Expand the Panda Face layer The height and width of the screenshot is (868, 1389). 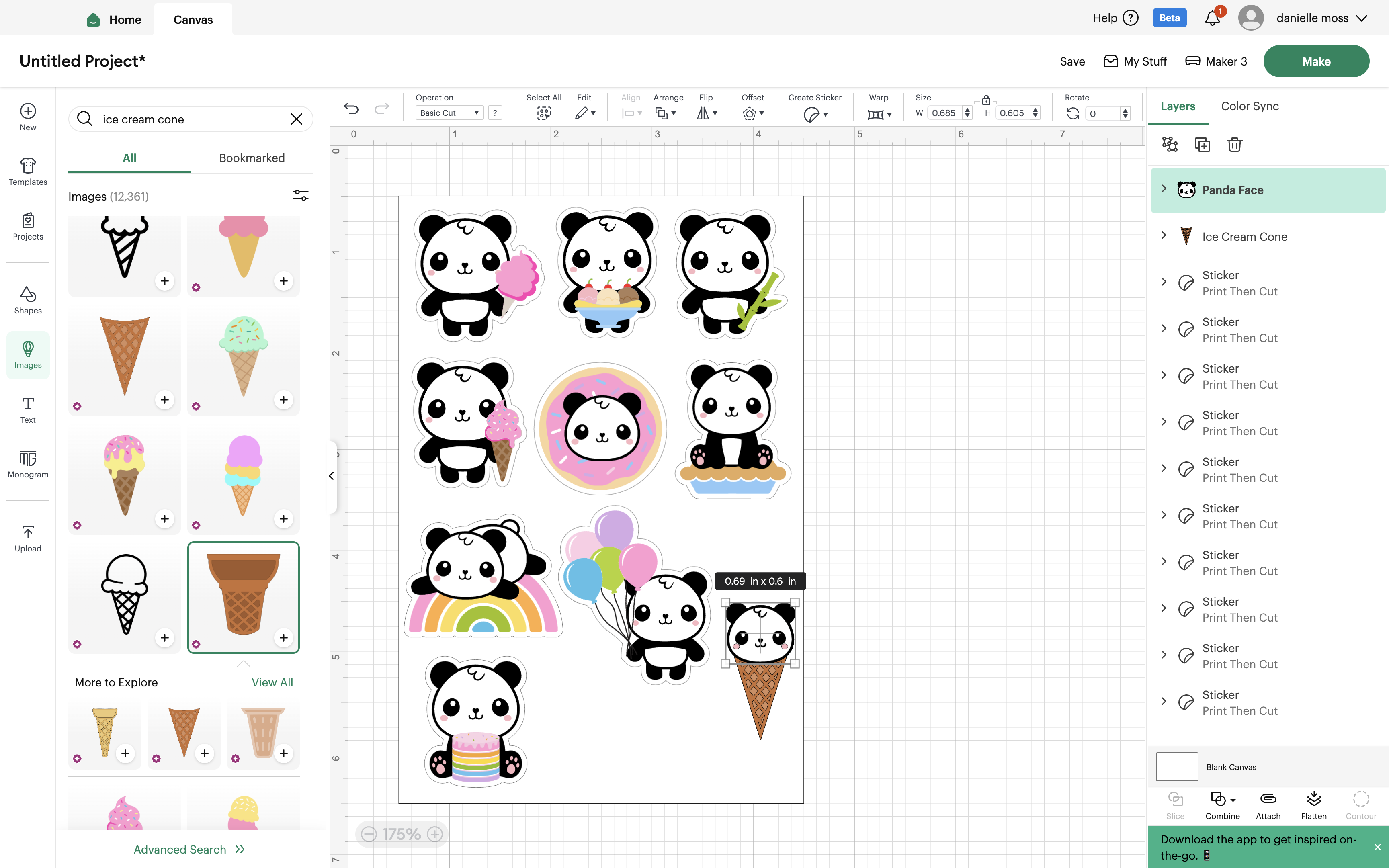(1164, 189)
